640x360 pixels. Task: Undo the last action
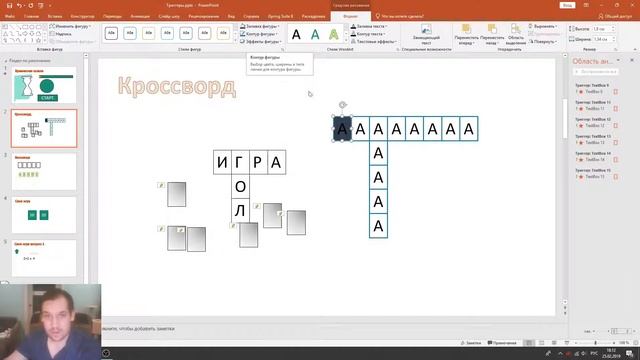coord(19,5)
